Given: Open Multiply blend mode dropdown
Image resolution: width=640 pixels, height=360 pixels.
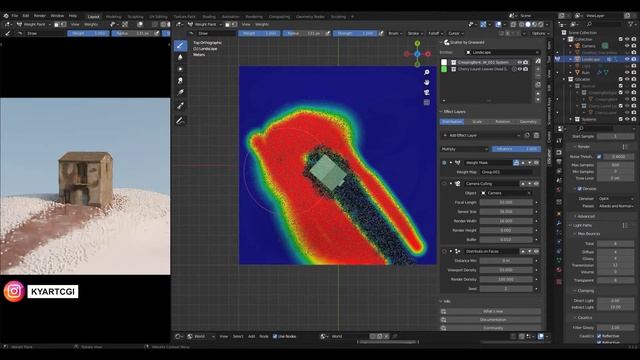Looking at the screenshot, I should tap(464, 149).
